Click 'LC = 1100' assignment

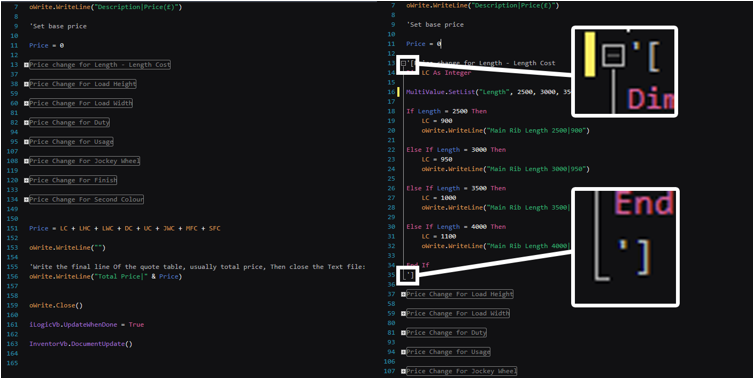tap(439, 236)
